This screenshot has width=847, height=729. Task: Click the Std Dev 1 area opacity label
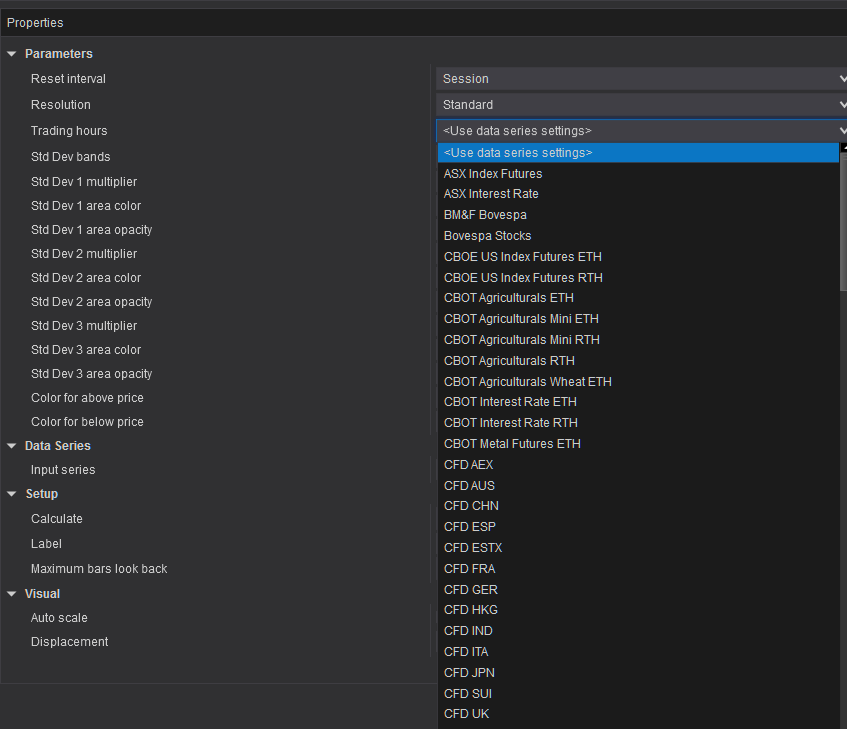[x=91, y=230]
